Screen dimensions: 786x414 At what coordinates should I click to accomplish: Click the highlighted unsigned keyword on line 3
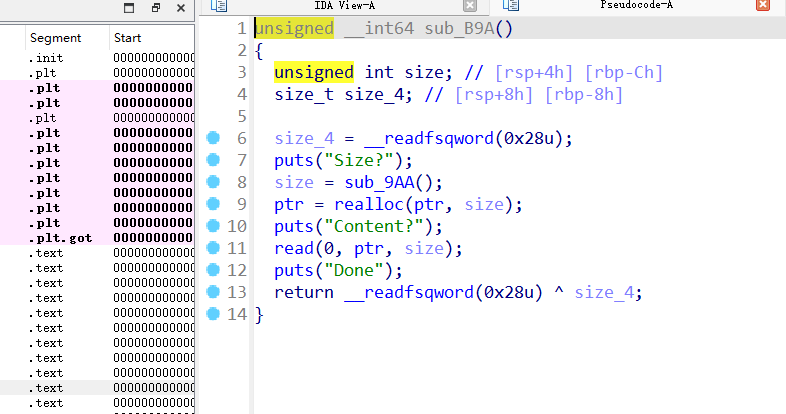[x=314, y=72]
